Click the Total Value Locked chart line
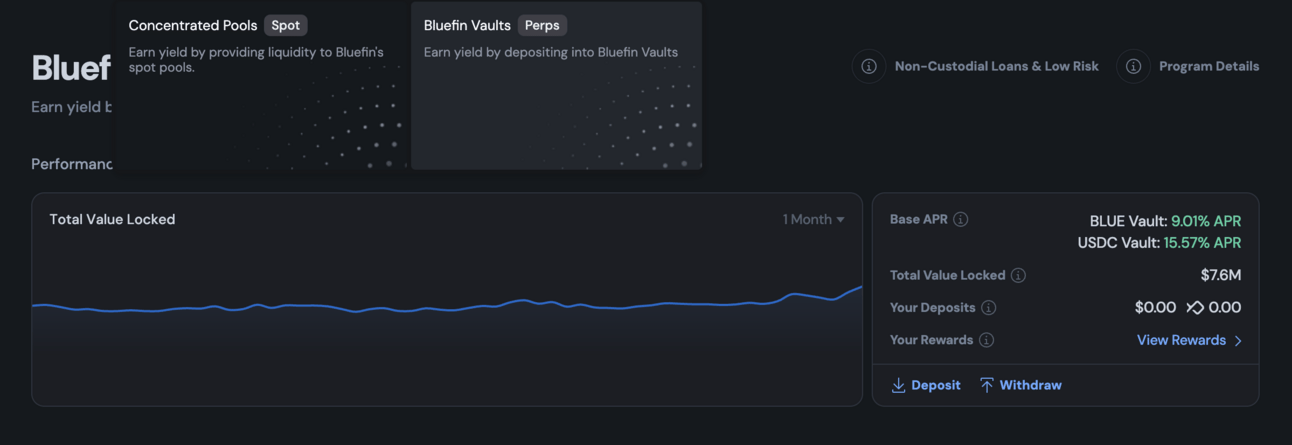1292x445 pixels. [446, 307]
